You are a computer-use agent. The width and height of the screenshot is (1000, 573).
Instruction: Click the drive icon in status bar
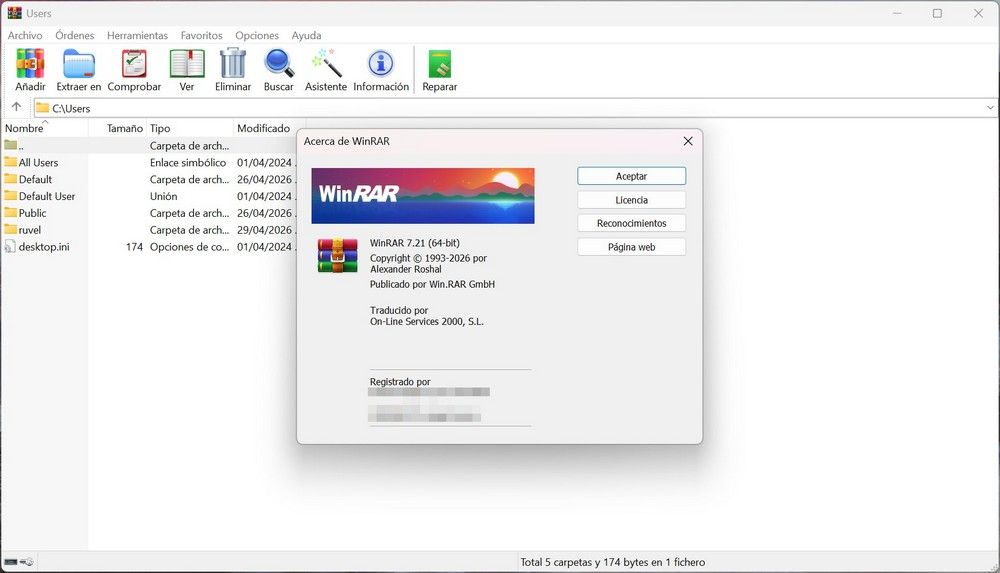(11, 562)
